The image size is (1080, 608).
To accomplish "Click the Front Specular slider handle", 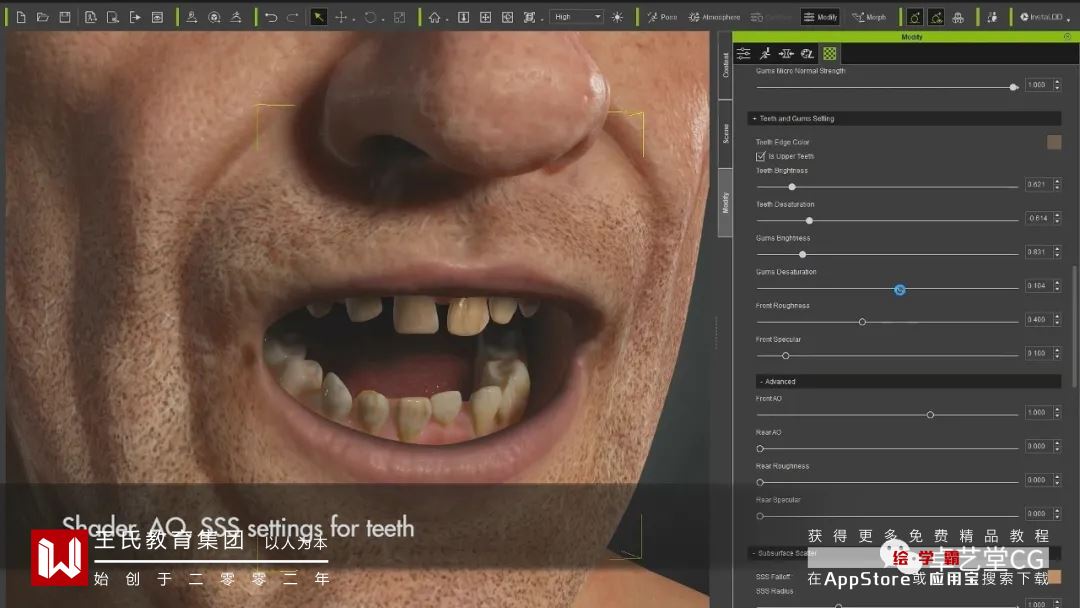I will (x=786, y=355).
